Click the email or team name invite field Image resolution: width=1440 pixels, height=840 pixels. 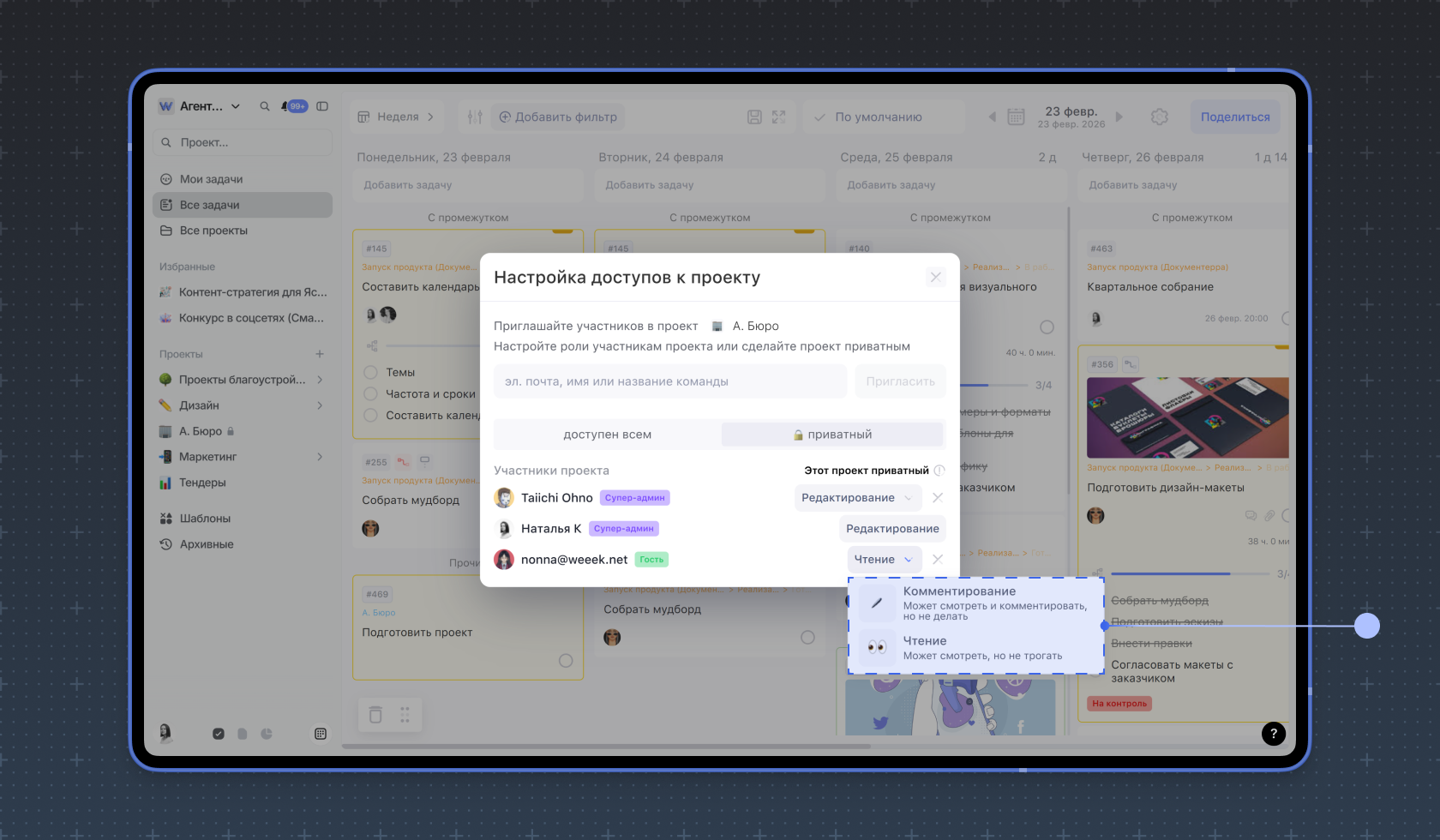(669, 381)
